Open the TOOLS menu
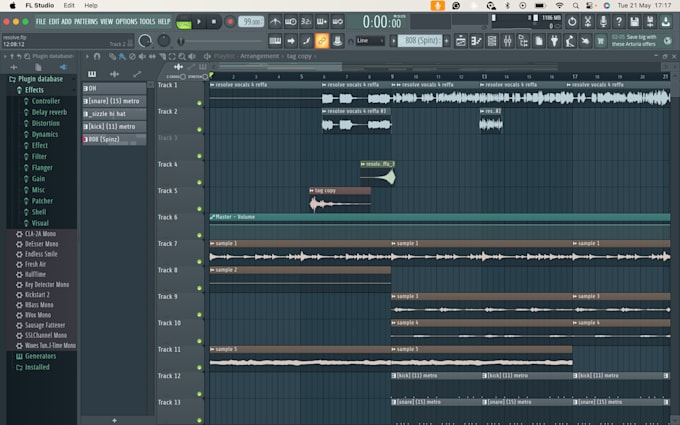This screenshot has width=680, height=425. [x=147, y=22]
